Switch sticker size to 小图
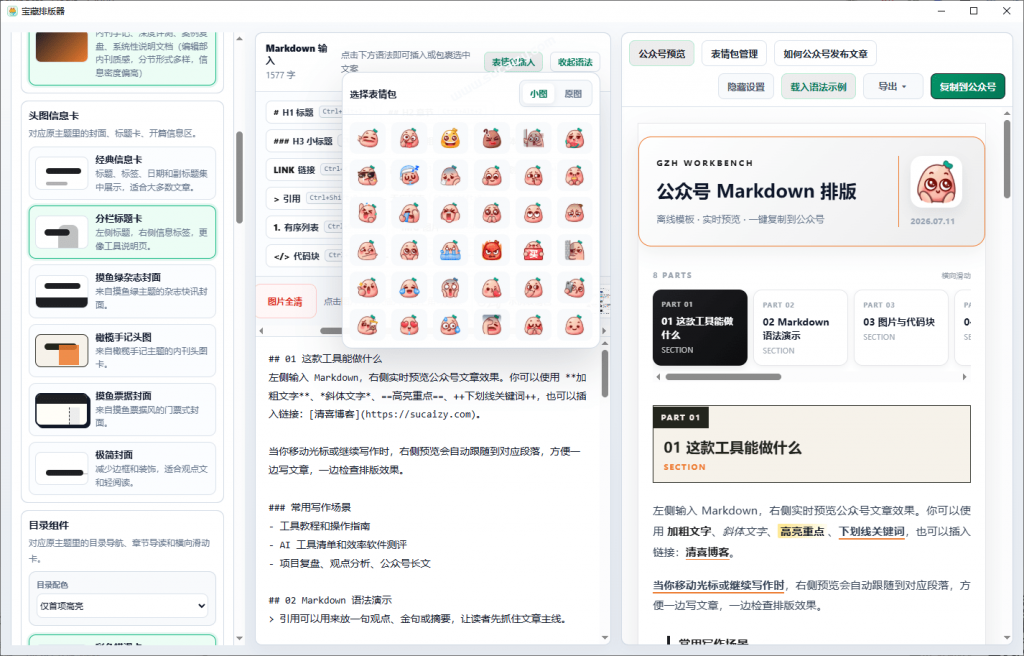Screen dimensions: 1024x656 538,94
